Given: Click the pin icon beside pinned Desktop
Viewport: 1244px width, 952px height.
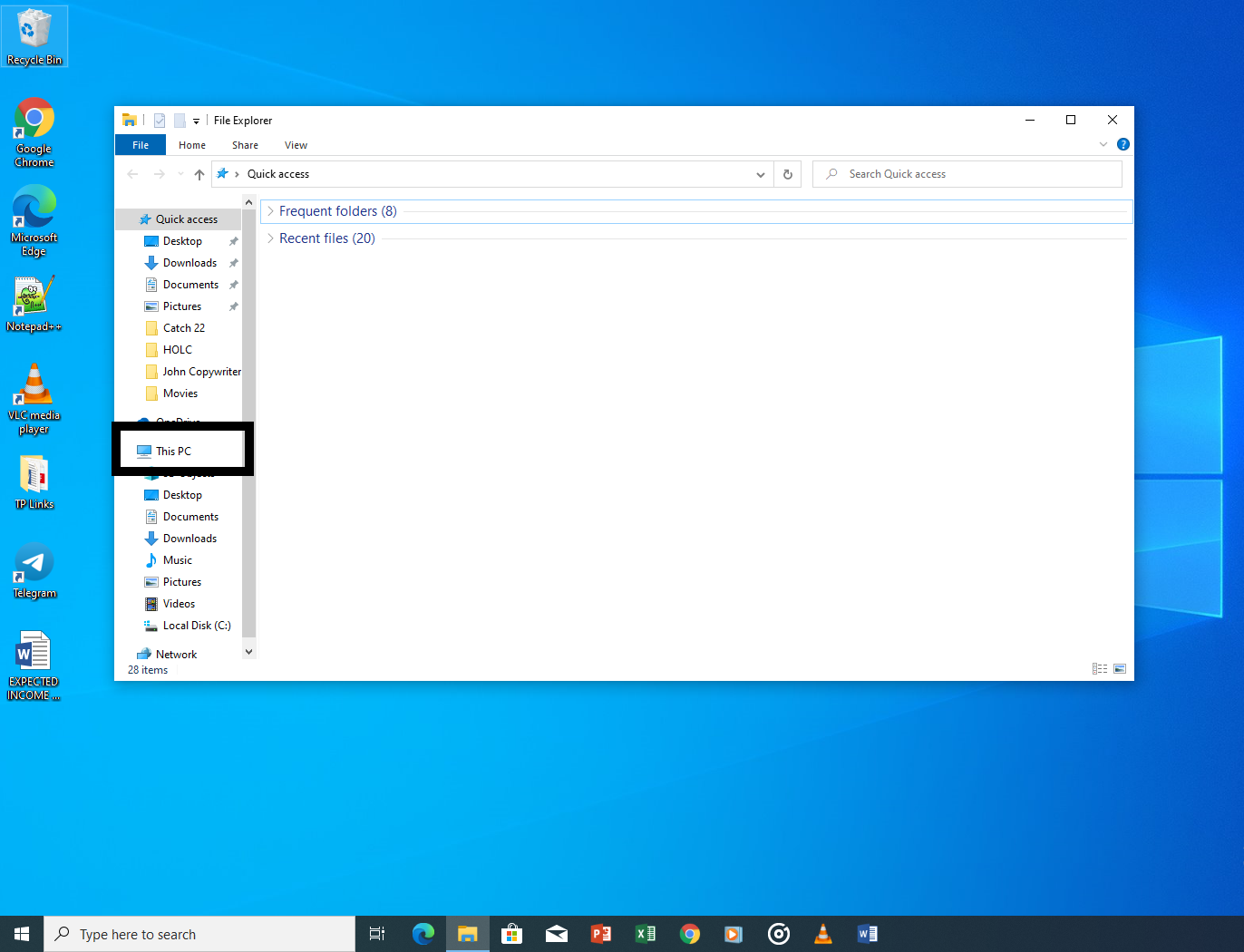Looking at the screenshot, I should click(x=234, y=241).
